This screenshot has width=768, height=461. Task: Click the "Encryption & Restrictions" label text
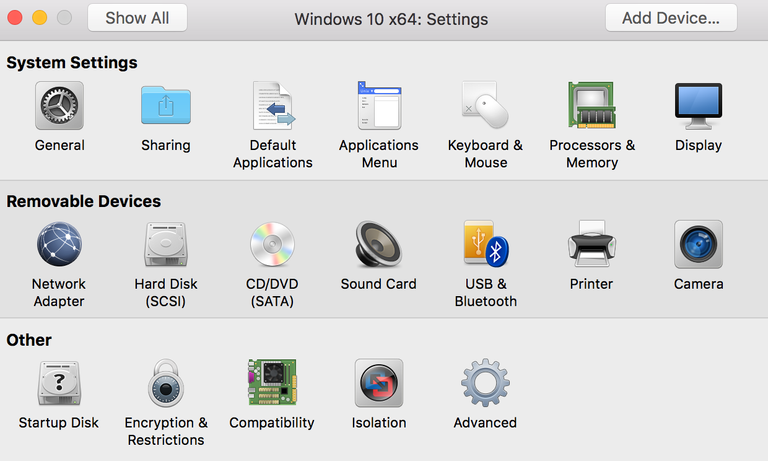pyautogui.click(x=166, y=431)
